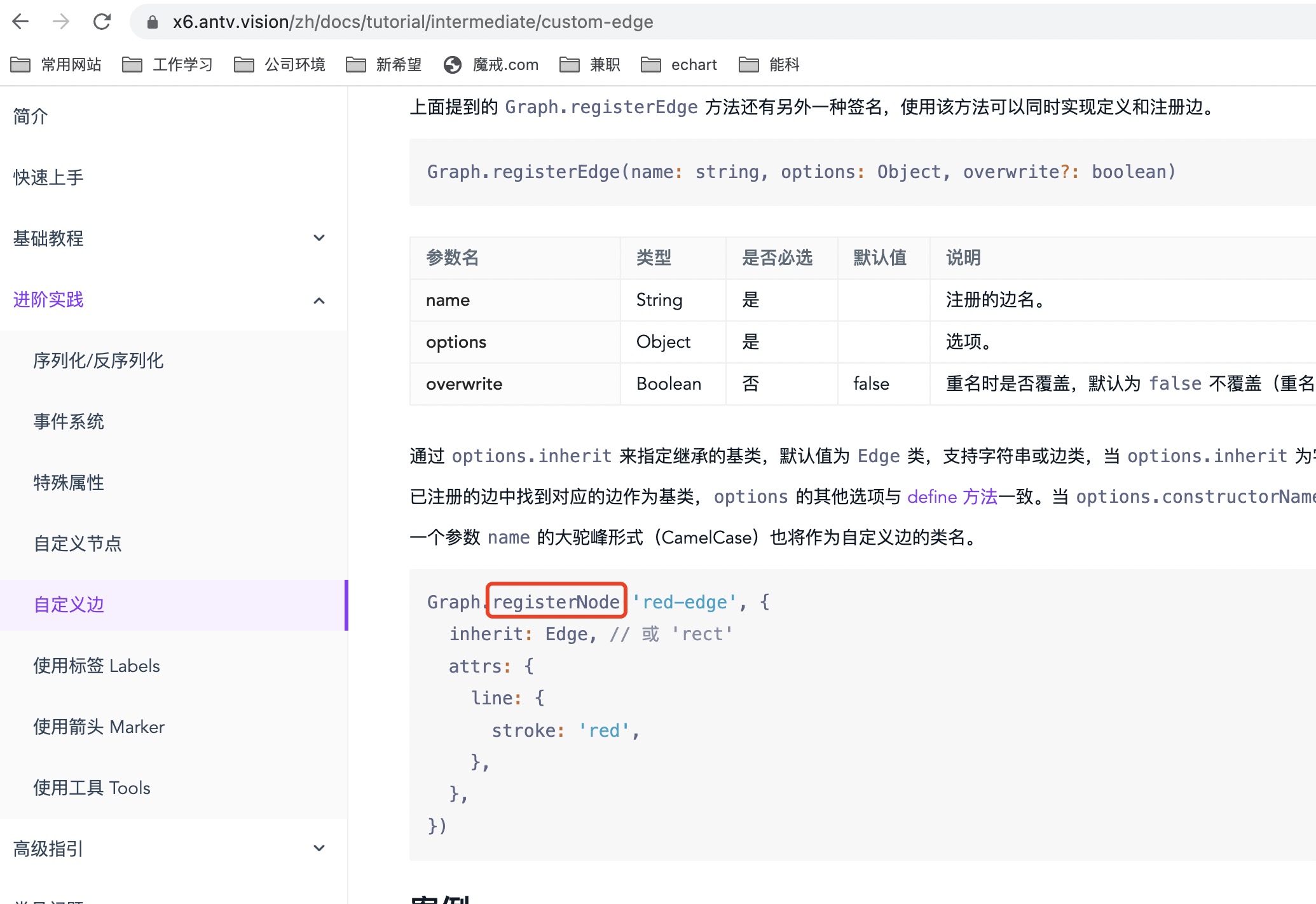Collapse the 进阶实践 section chevron
The width and height of the screenshot is (1316, 904).
click(319, 300)
